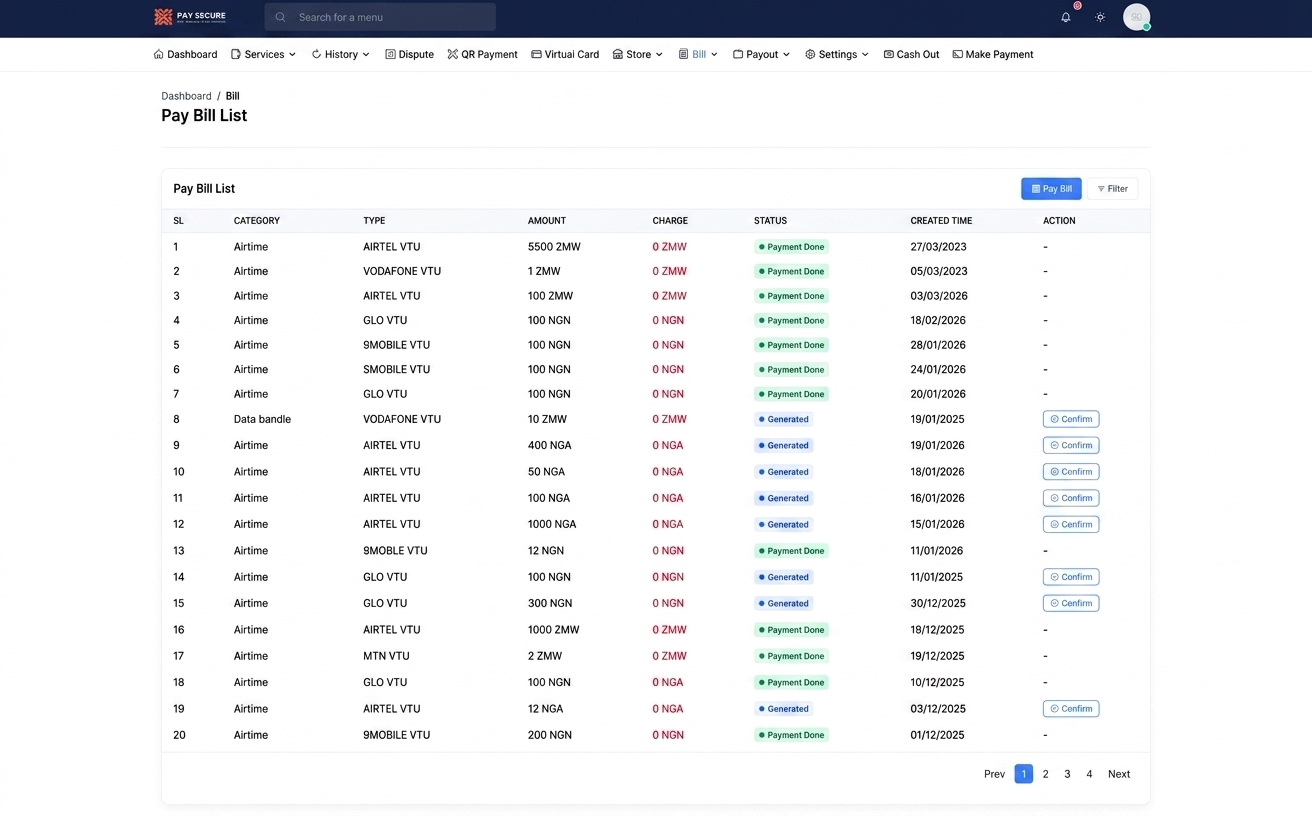Click the Pay Secure logo
This screenshot has height=816, width=1312.
tap(190, 17)
